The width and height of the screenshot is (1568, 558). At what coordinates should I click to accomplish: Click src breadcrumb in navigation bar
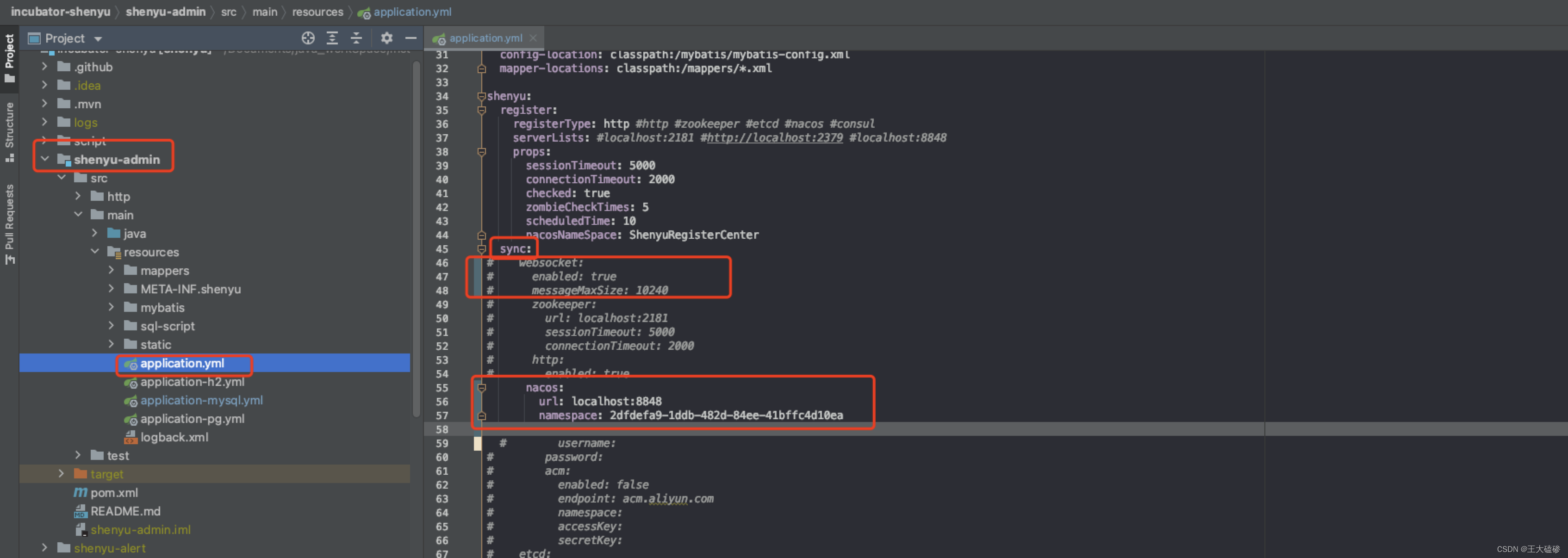[x=229, y=12]
